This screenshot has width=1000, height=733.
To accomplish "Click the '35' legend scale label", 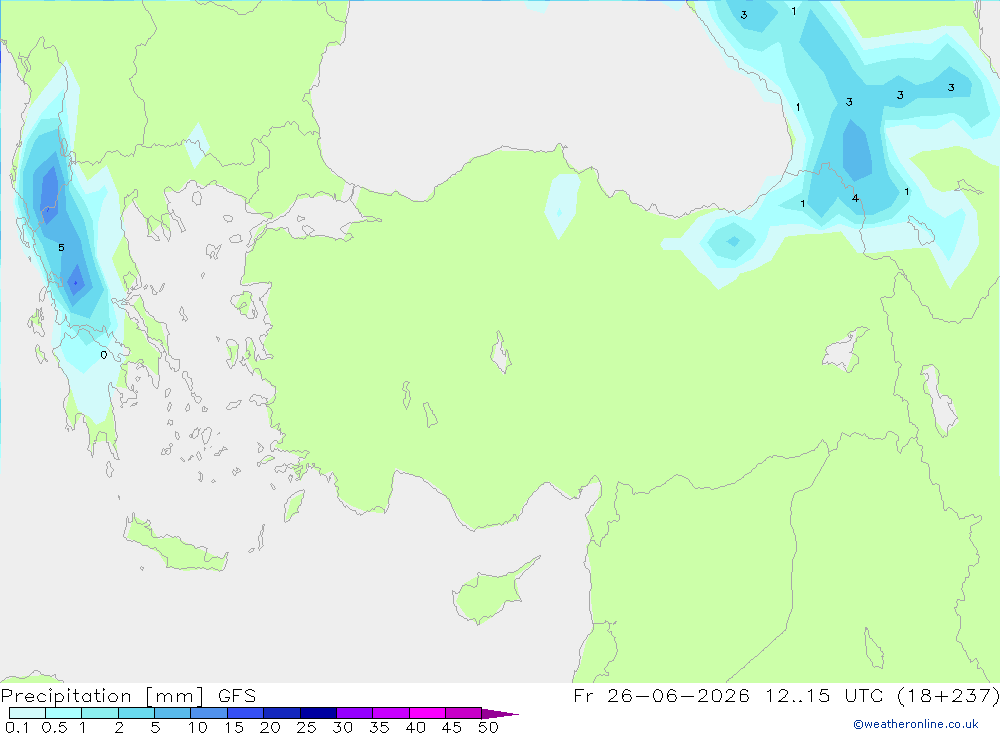I will coord(379,727).
